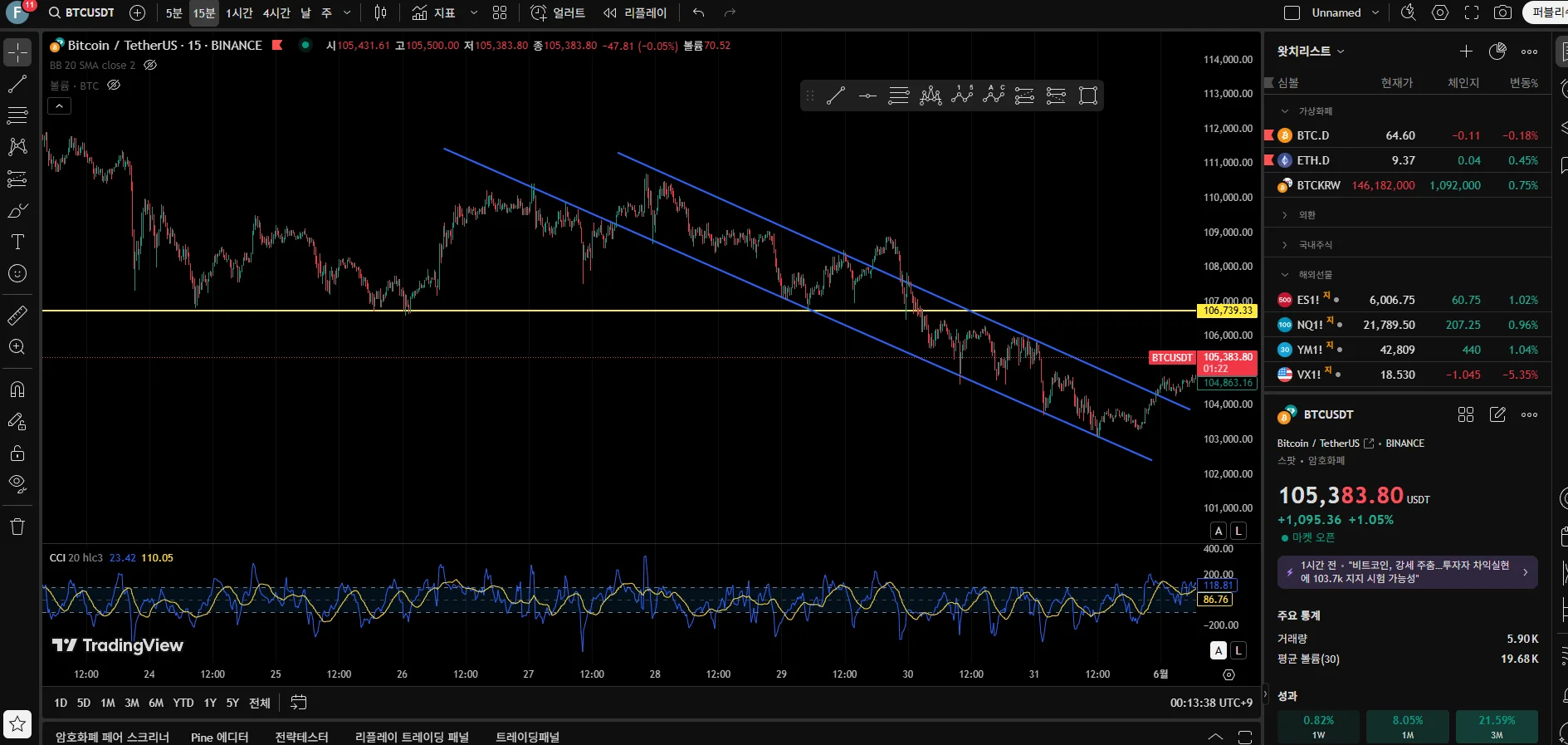Screen dimensions: 1568x745
Task: Switch timeframe to 1시간
Action: click(239, 13)
